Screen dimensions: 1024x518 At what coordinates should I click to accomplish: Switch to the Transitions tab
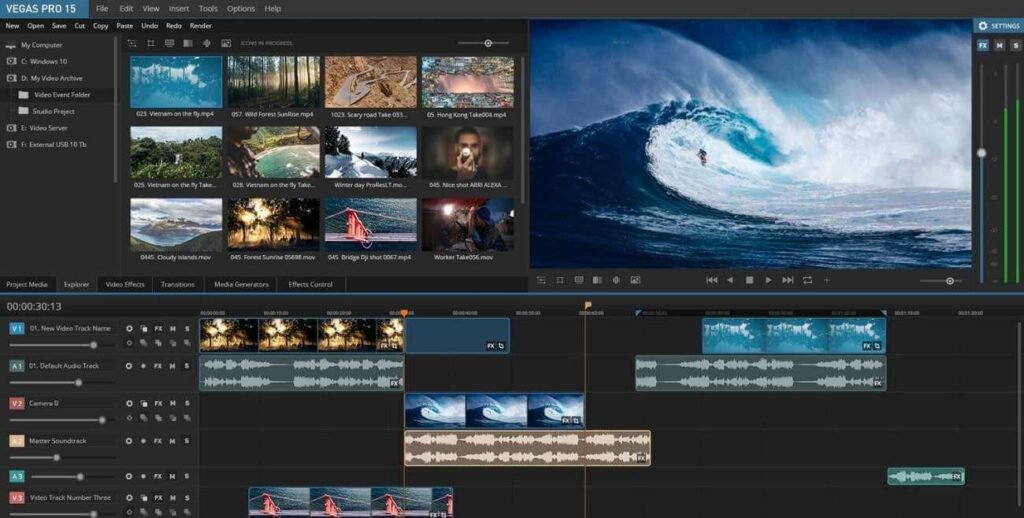point(178,285)
